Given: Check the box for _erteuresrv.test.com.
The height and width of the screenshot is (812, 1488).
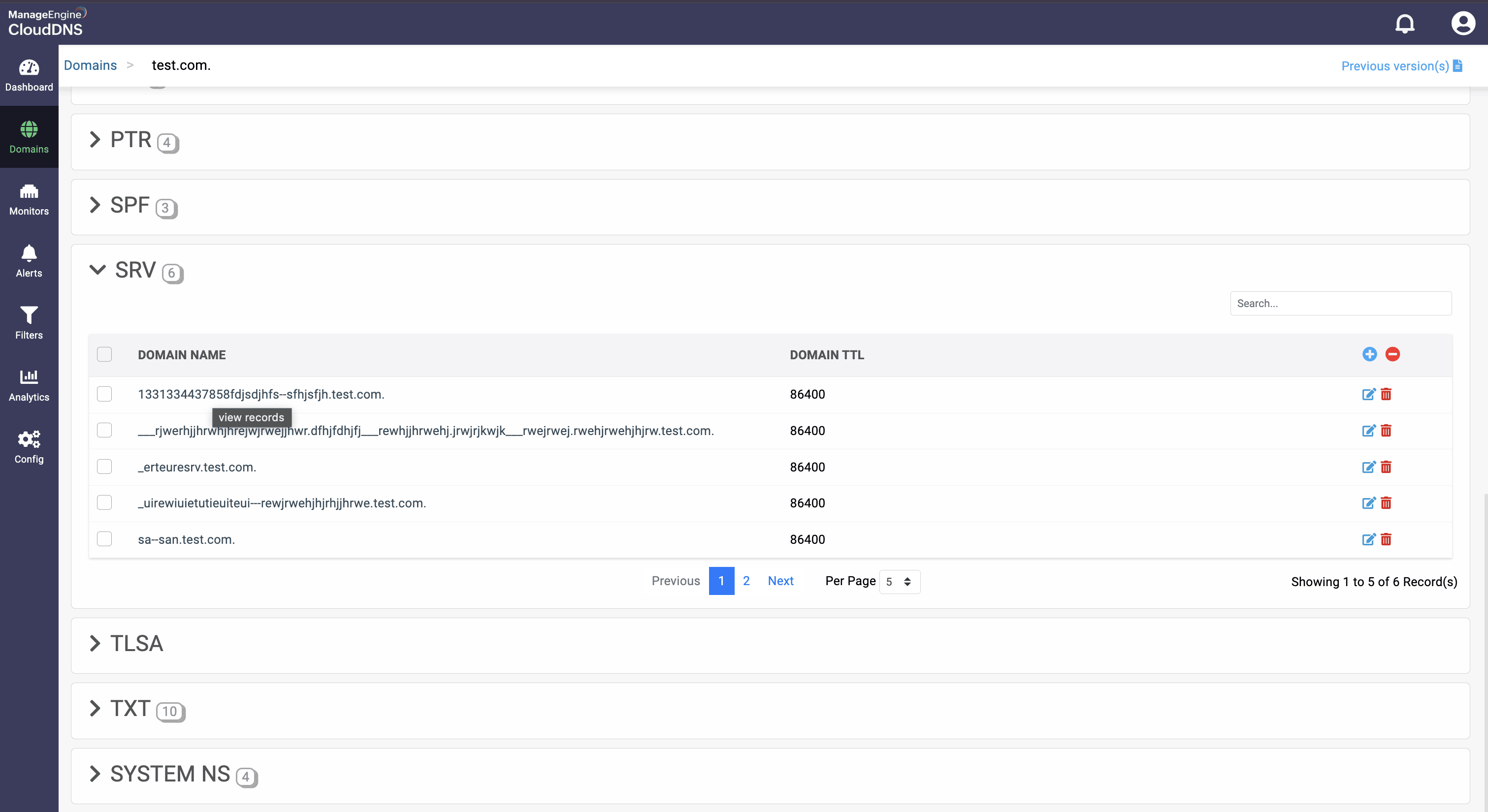Looking at the screenshot, I should [x=104, y=467].
